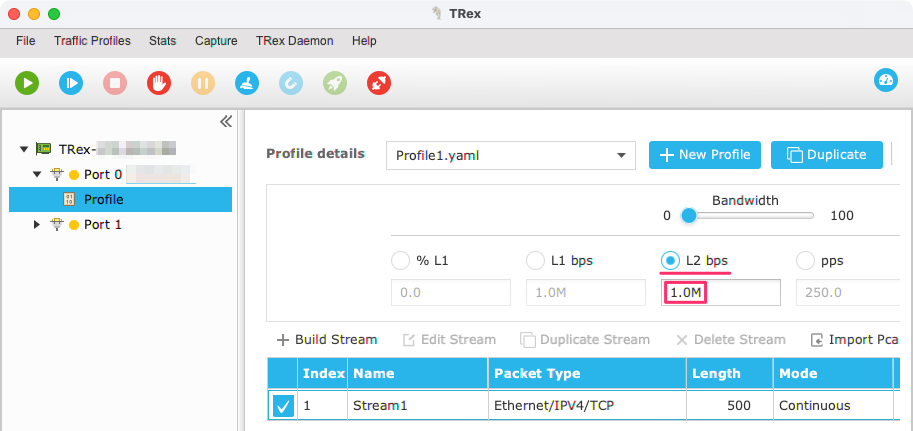This screenshot has width=913, height=431.
Task: Open the dashboard gauge icon
Action: tap(886, 80)
